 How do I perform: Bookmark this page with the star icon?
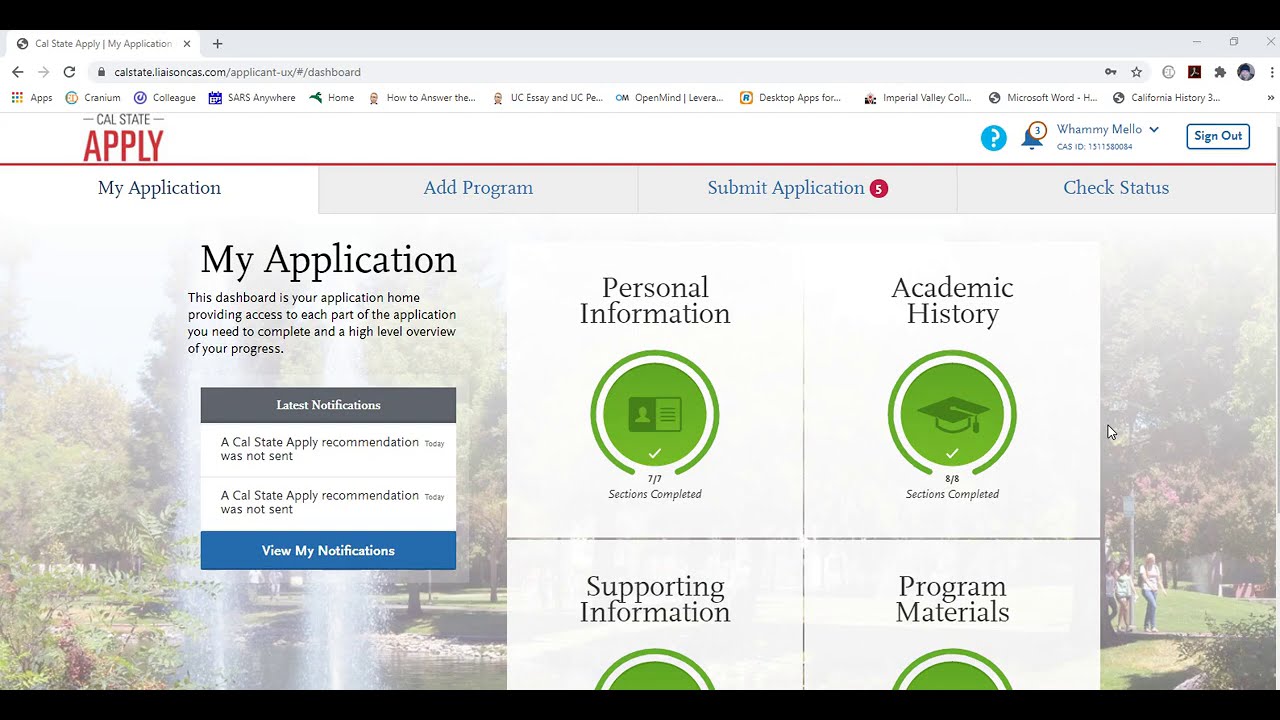pos(1136,72)
